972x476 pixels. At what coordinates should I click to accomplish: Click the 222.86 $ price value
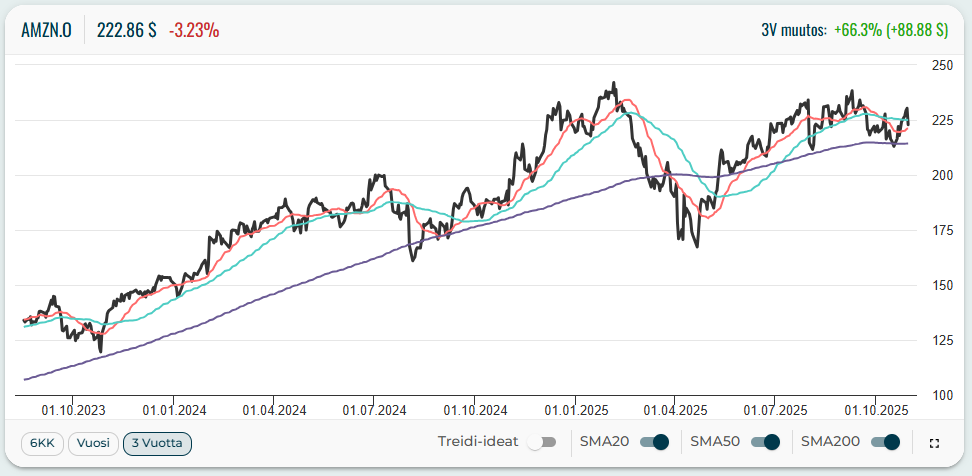click(126, 30)
